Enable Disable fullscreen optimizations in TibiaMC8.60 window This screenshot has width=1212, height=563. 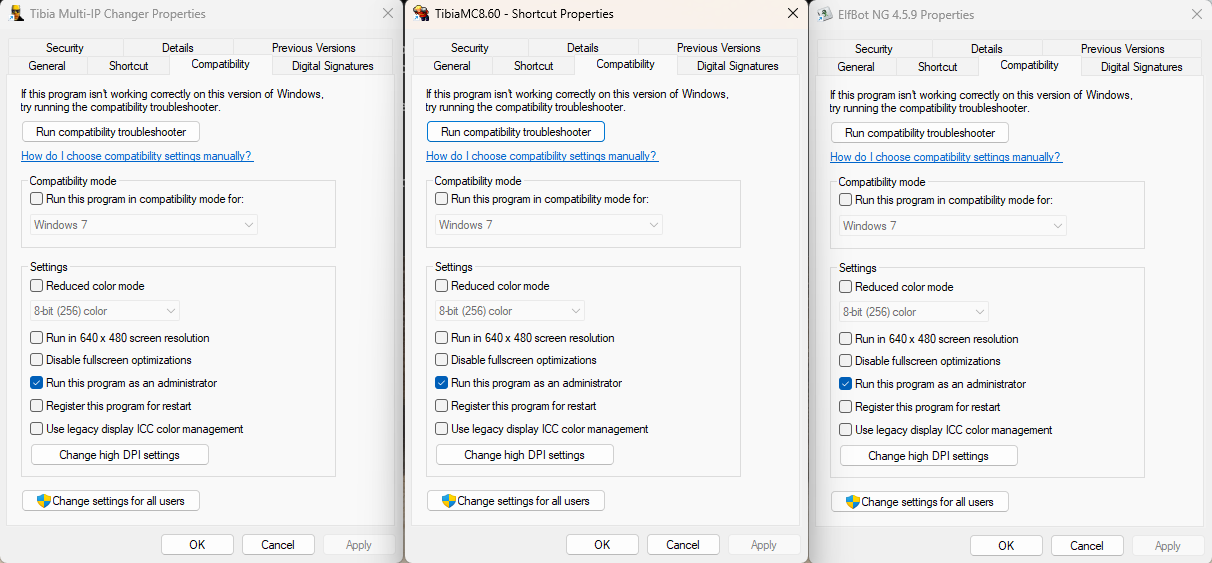[x=442, y=360]
